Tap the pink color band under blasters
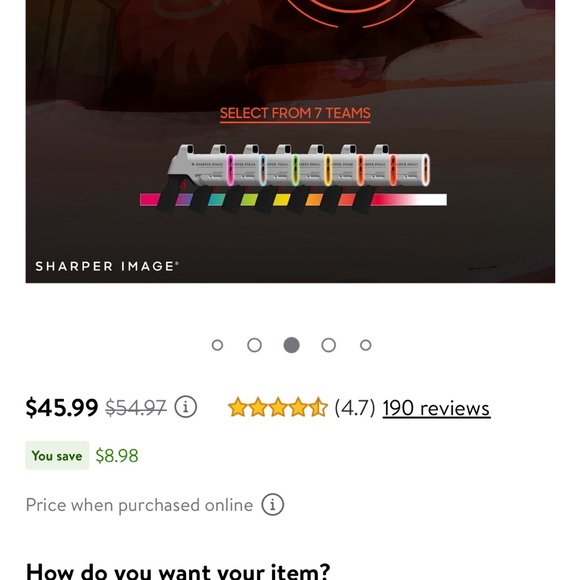Viewport: 580px width, 580px height. (x=150, y=200)
